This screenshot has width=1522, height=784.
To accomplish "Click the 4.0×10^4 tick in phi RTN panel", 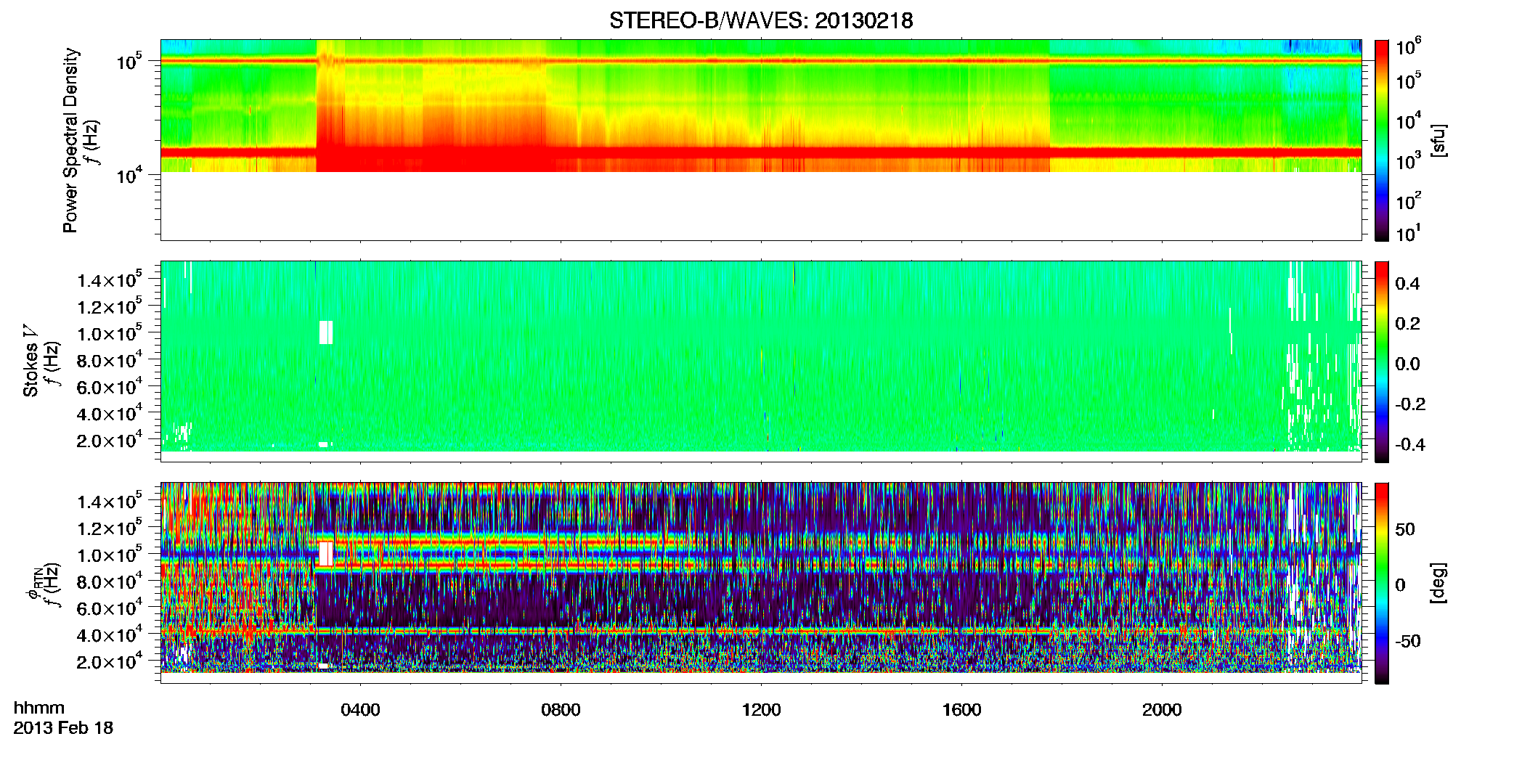I will 110,635.
